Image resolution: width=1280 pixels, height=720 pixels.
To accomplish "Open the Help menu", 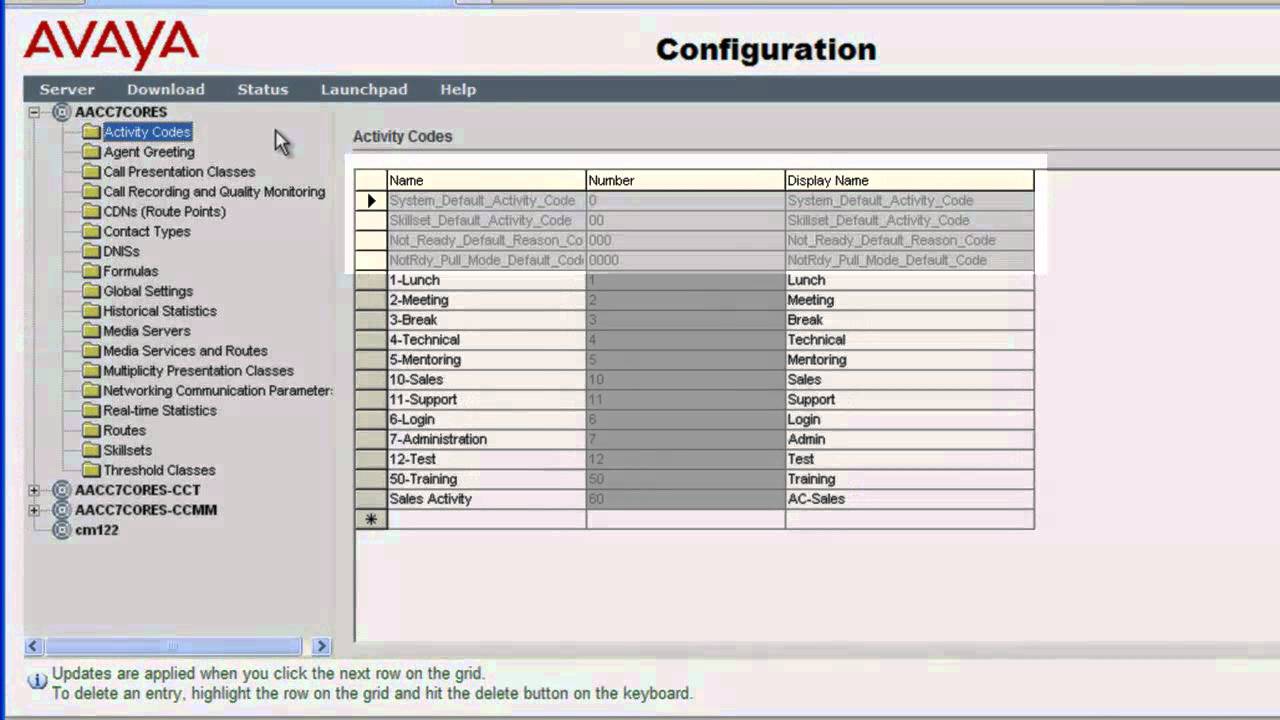I will tap(458, 89).
